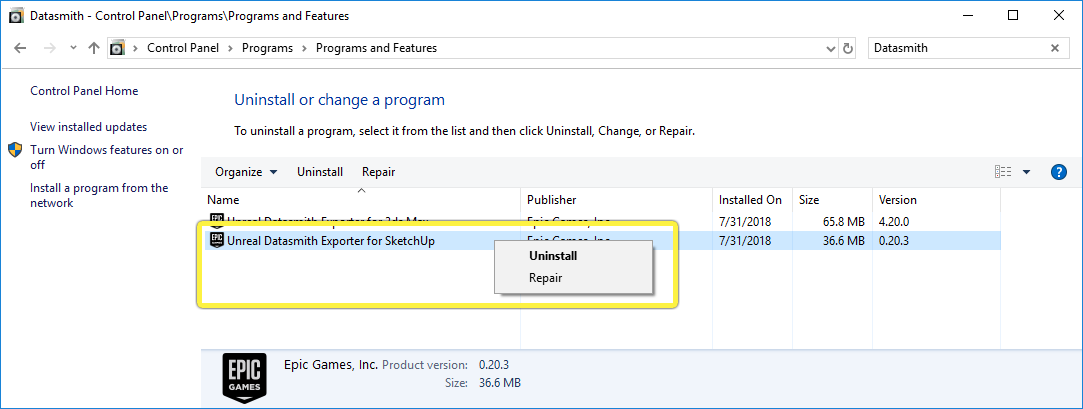Open Programs breadcrumb
The image size is (1083, 409).
(x=267, y=48)
